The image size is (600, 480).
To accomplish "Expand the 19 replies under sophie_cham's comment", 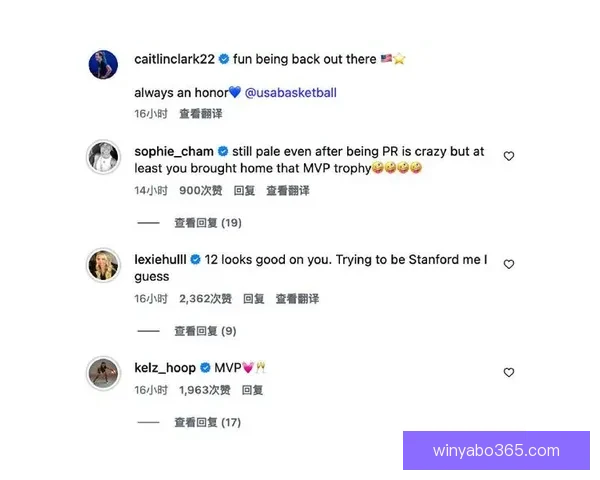I will click(x=208, y=223).
